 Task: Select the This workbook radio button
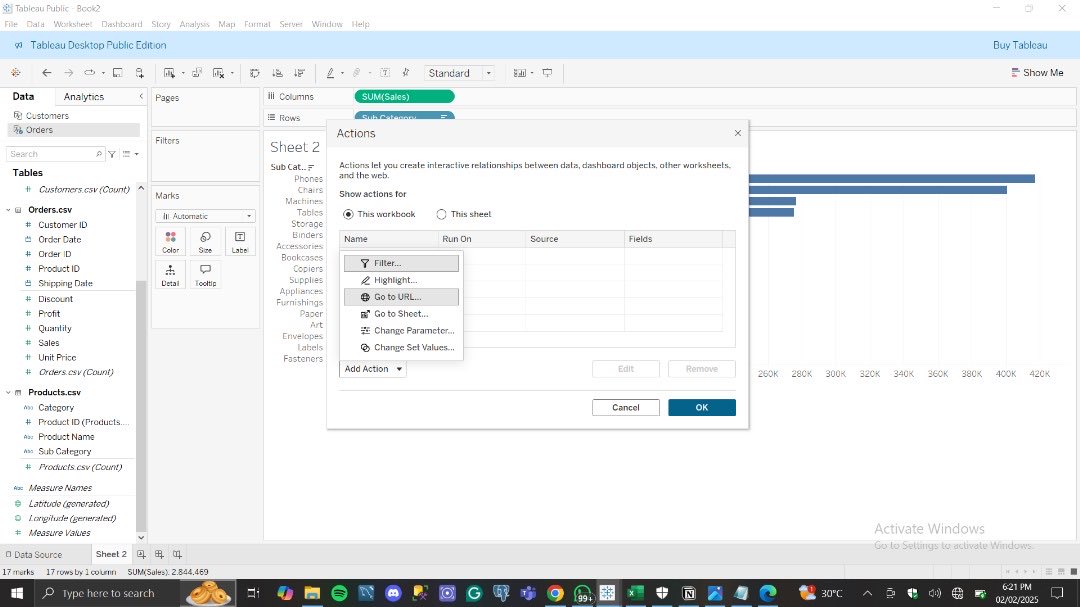(349, 214)
